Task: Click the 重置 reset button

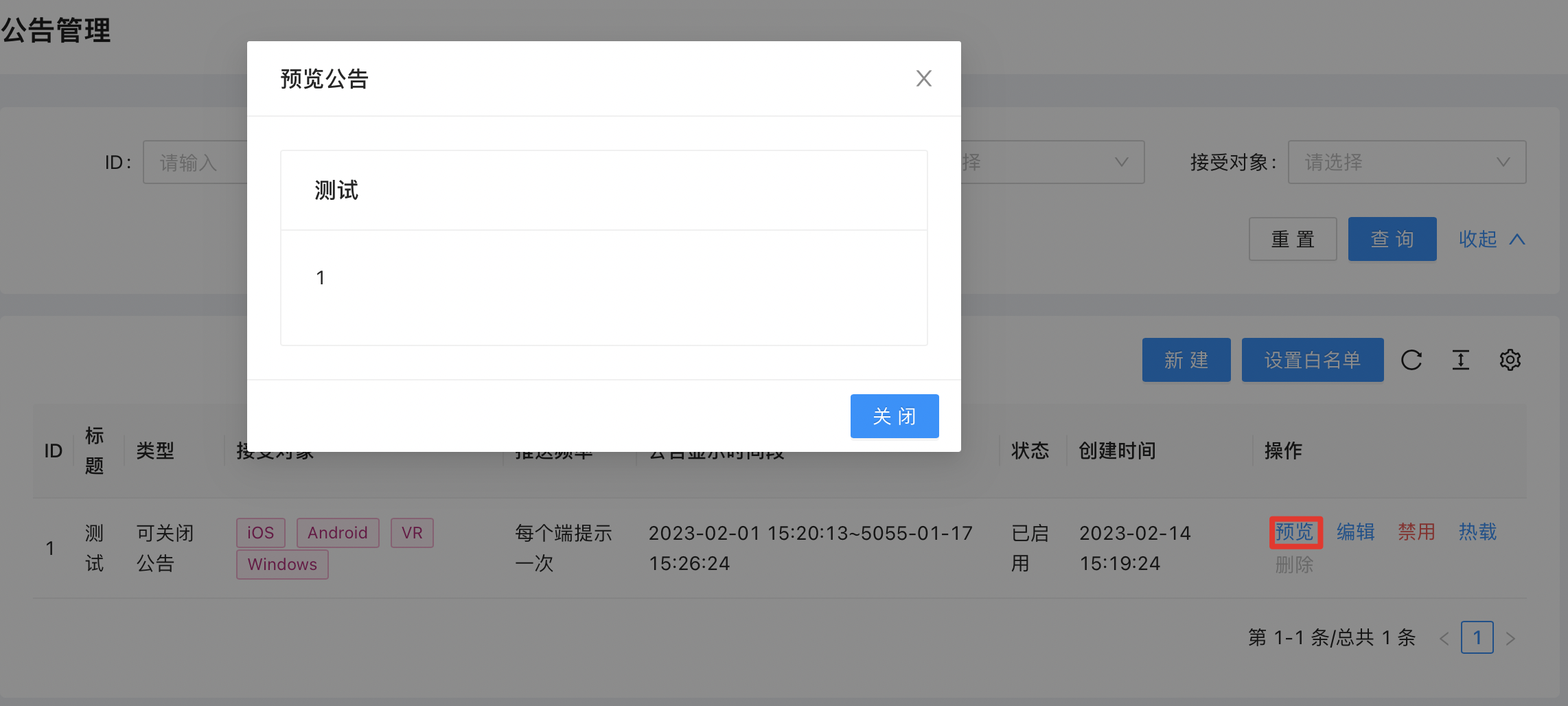Action: coord(1292,239)
